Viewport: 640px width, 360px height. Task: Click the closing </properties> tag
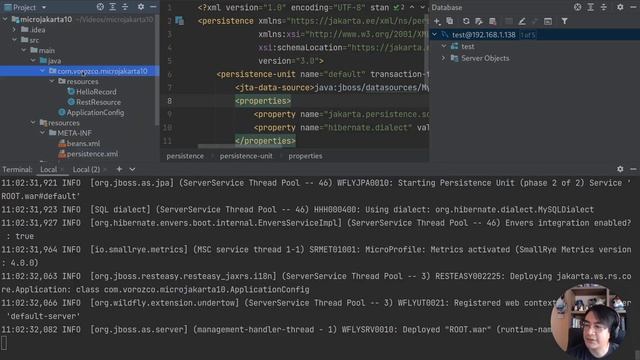[x=265, y=141]
